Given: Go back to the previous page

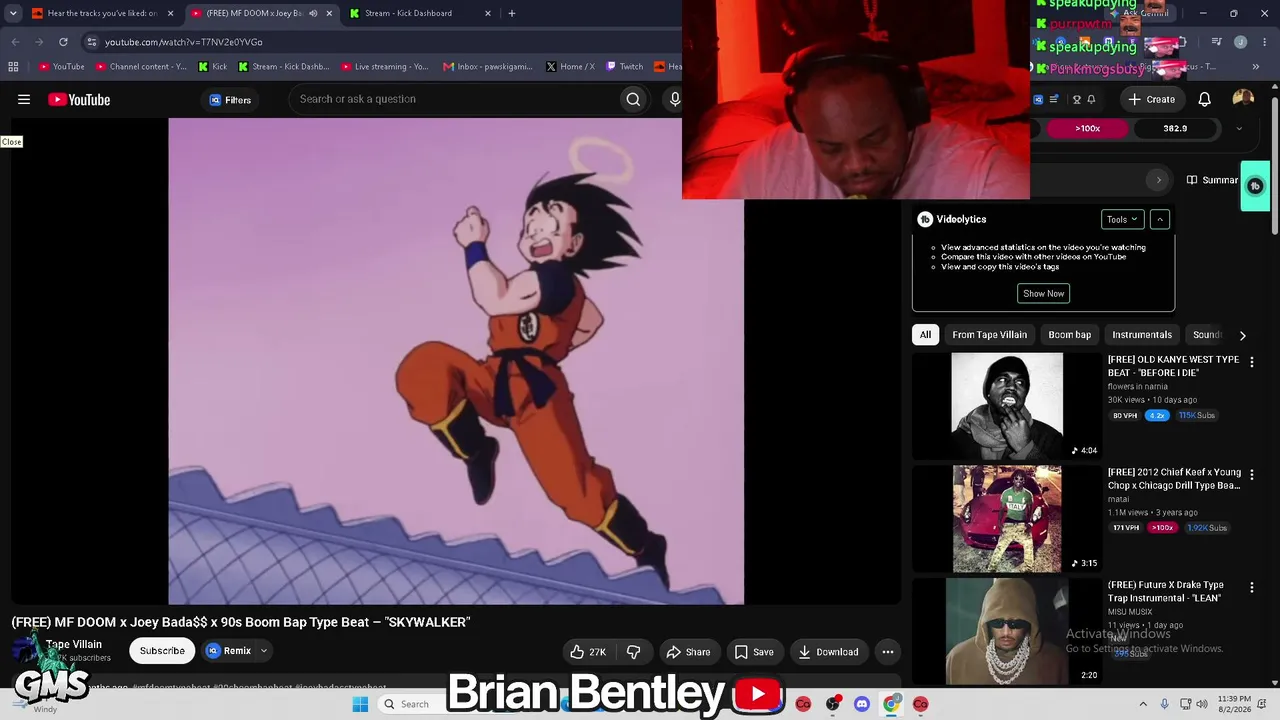Looking at the screenshot, I should tap(15, 42).
